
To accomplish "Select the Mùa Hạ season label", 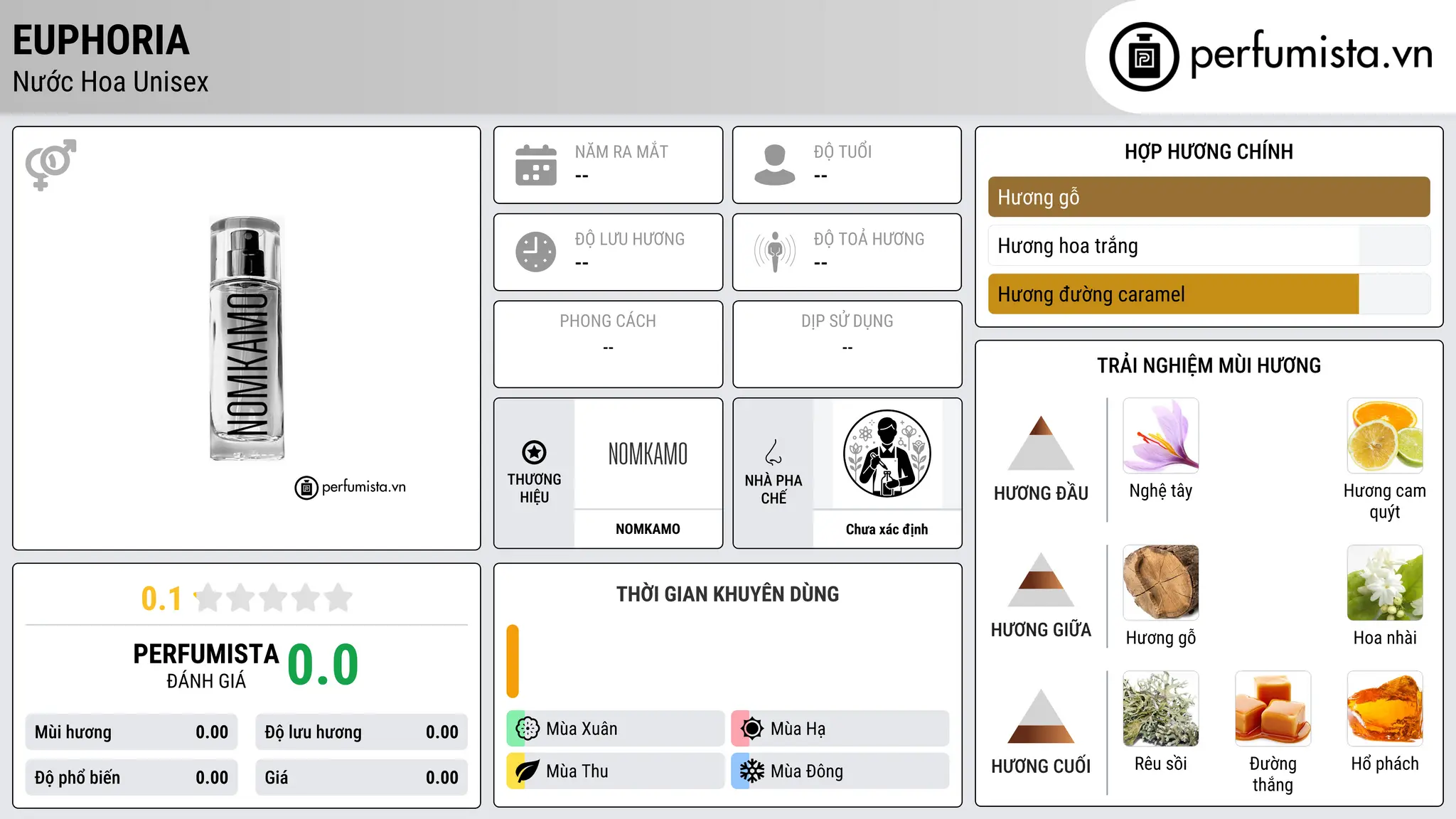I will pyautogui.click(x=798, y=729).
